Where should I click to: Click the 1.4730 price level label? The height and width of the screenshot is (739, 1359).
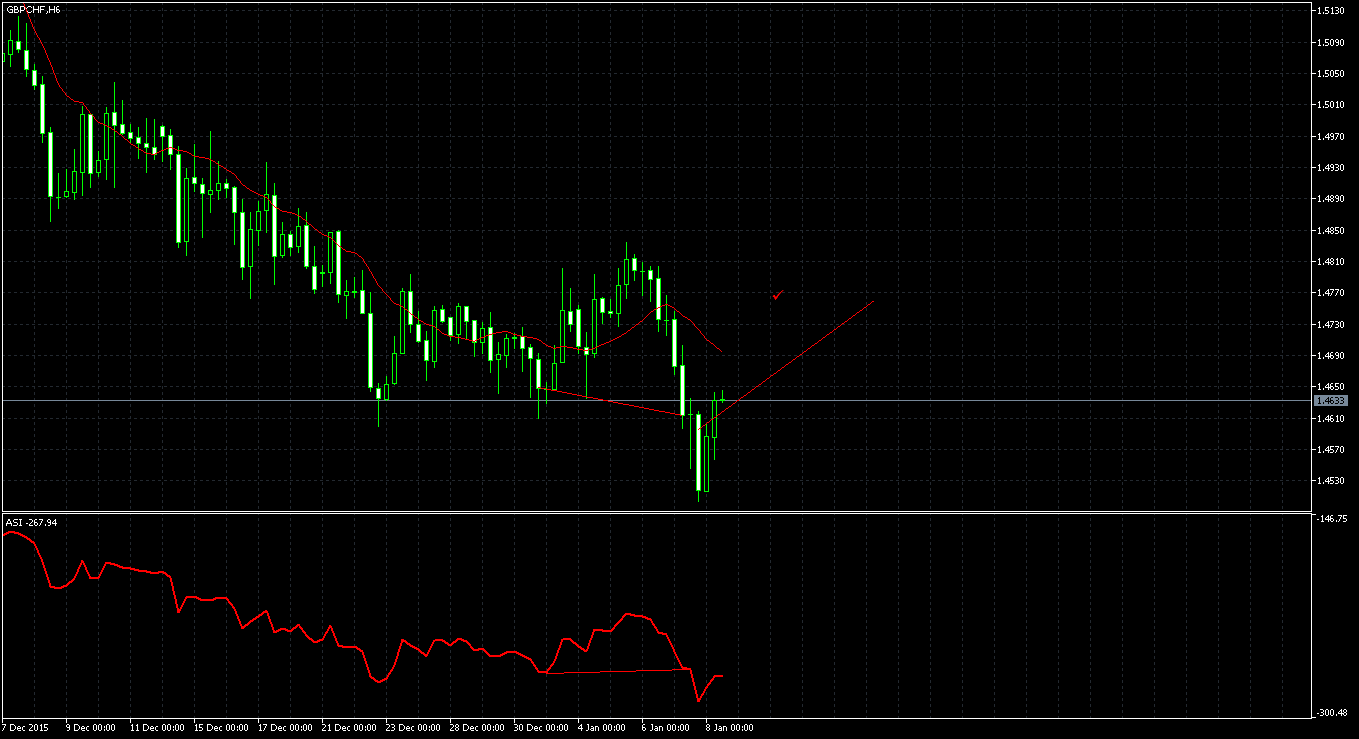click(x=1331, y=324)
